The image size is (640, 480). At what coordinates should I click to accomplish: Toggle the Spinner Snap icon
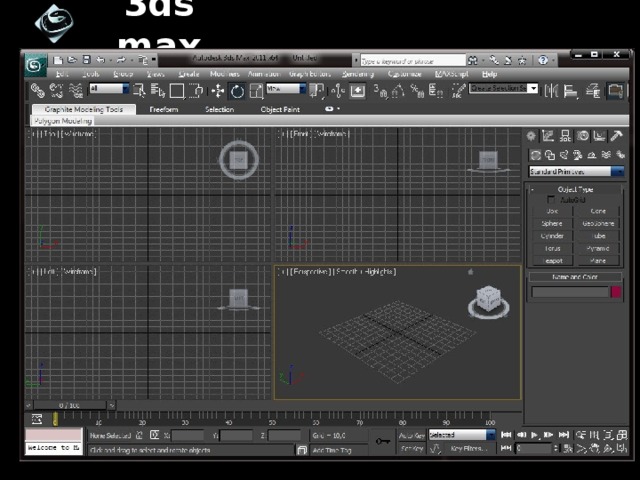point(436,91)
